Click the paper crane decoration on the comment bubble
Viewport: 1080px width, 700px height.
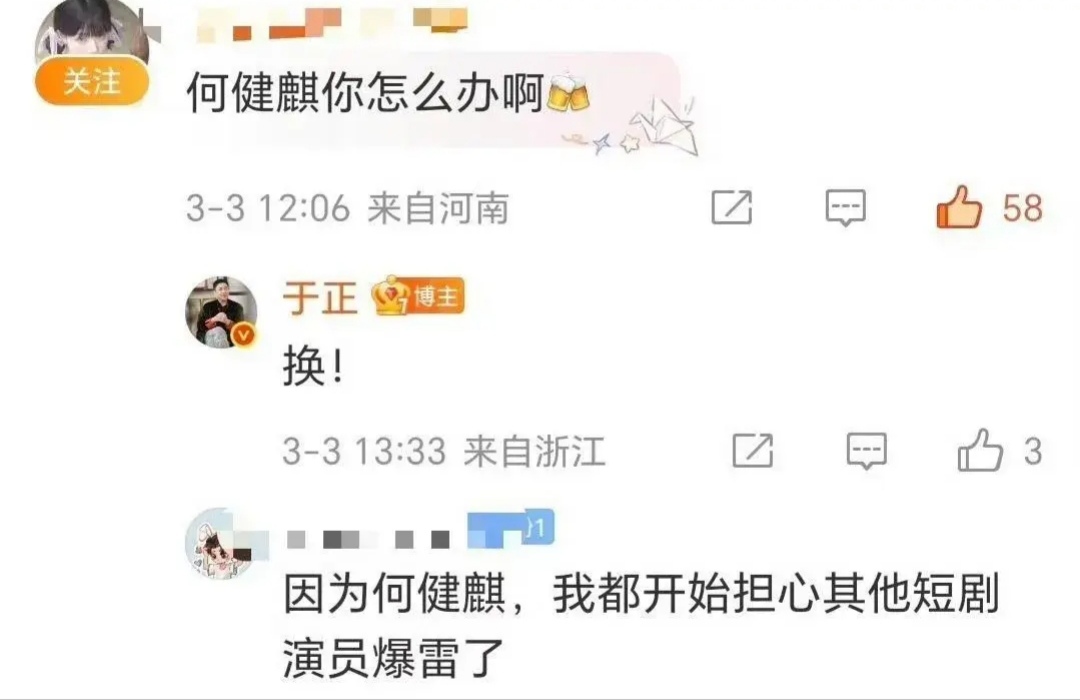click(x=661, y=126)
